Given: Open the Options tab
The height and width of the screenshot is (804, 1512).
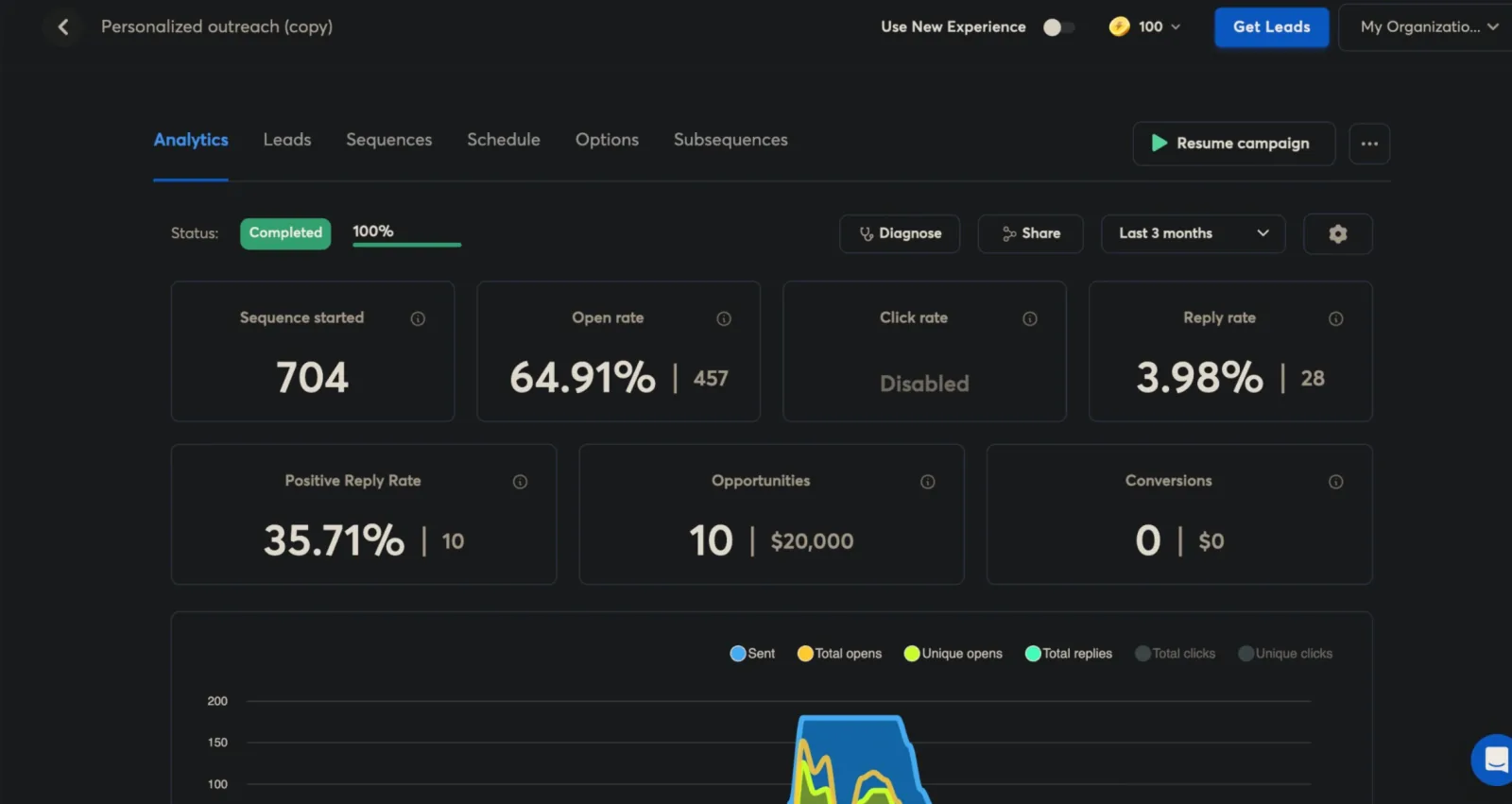Looking at the screenshot, I should 607,140.
